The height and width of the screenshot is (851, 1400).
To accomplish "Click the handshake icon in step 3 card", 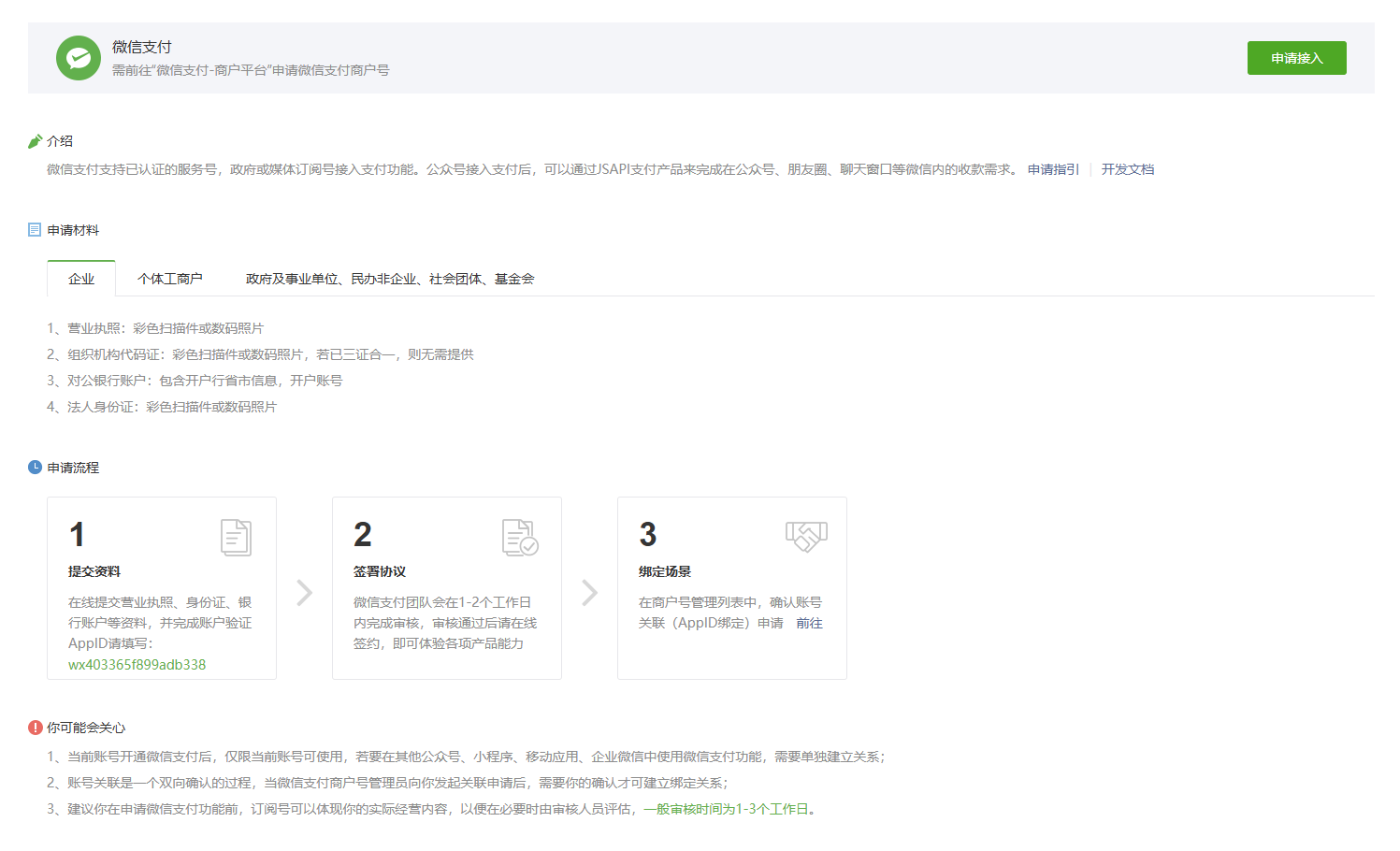I will click(806, 536).
